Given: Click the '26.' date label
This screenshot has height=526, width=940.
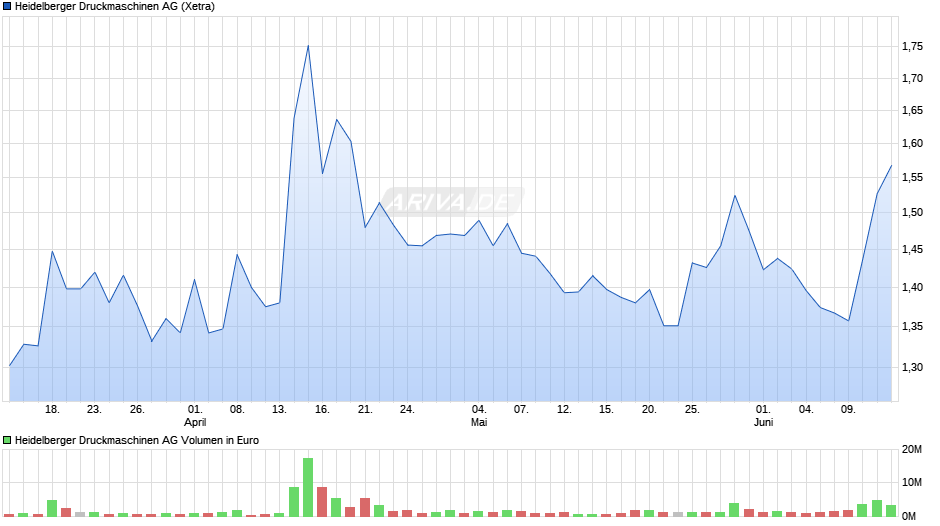Looking at the screenshot, I should click(137, 410).
